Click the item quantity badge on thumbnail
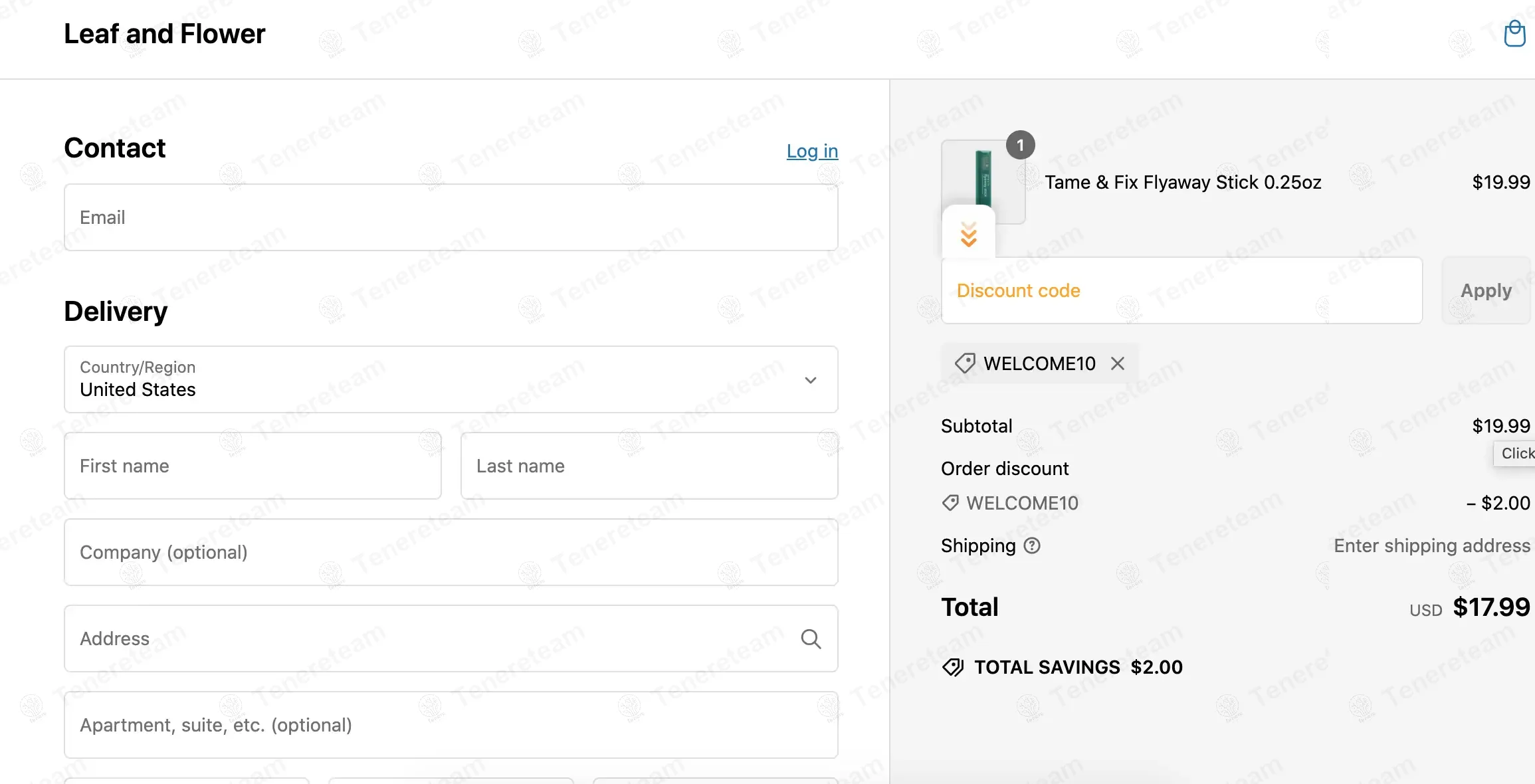The height and width of the screenshot is (784, 1535). click(1020, 145)
